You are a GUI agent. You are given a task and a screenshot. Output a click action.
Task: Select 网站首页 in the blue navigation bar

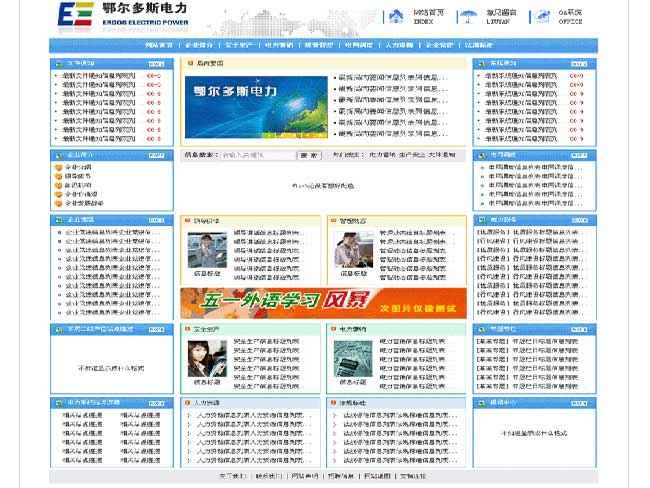point(159,45)
